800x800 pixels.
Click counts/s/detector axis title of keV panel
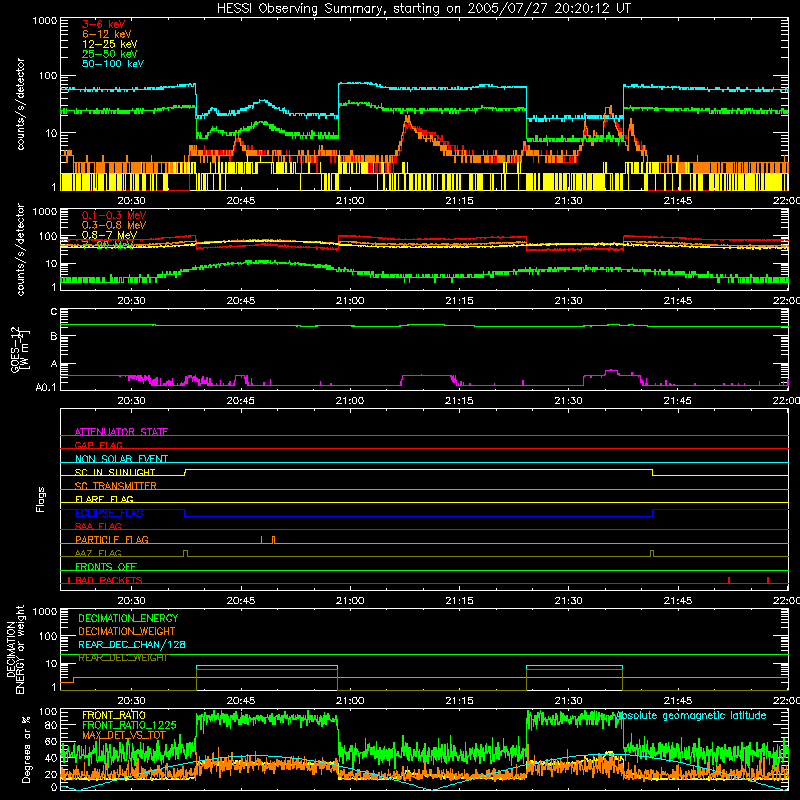(x=20, y=104)
